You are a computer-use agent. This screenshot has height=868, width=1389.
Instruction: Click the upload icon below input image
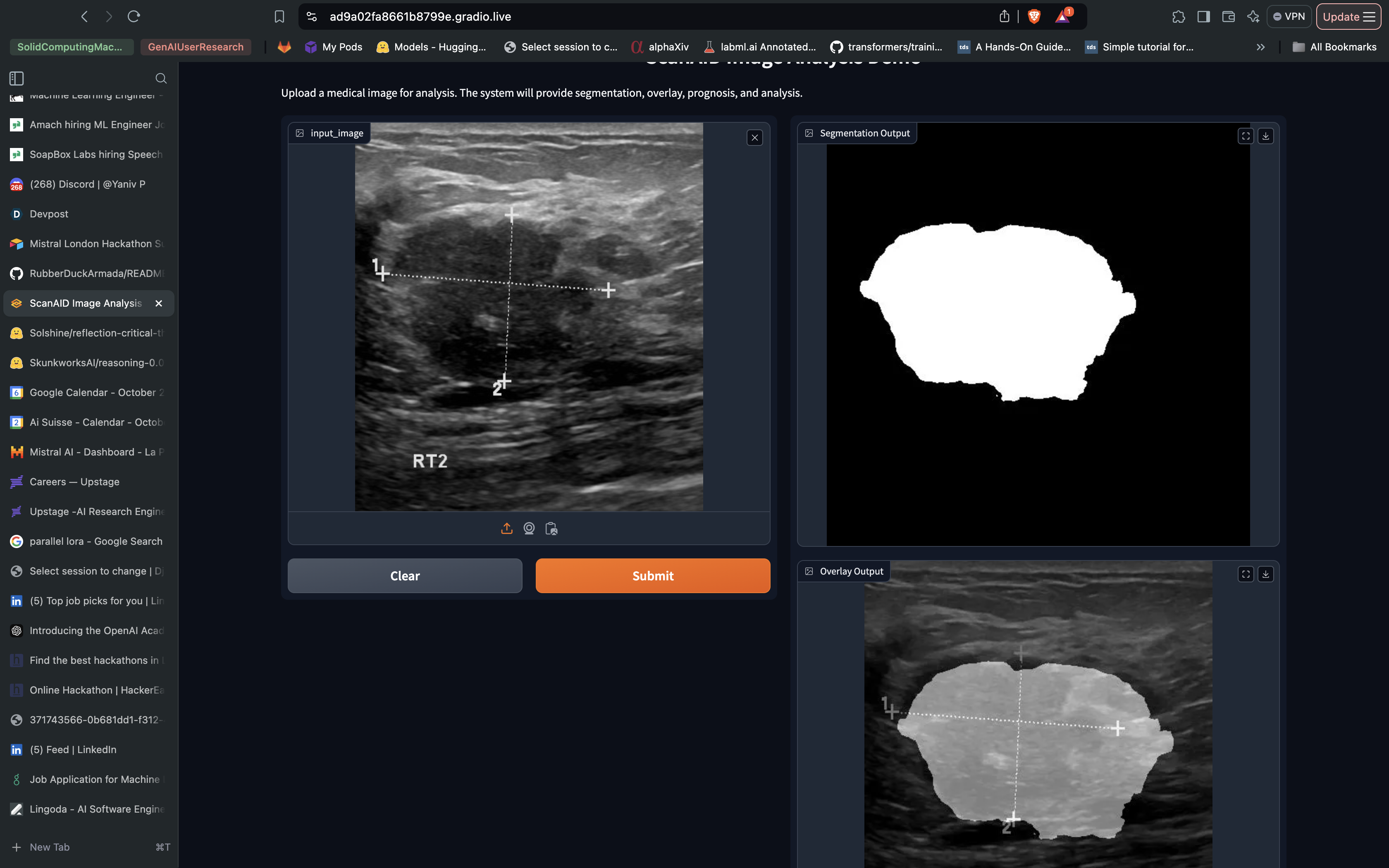pyautogui.click(x=506, y=528)
